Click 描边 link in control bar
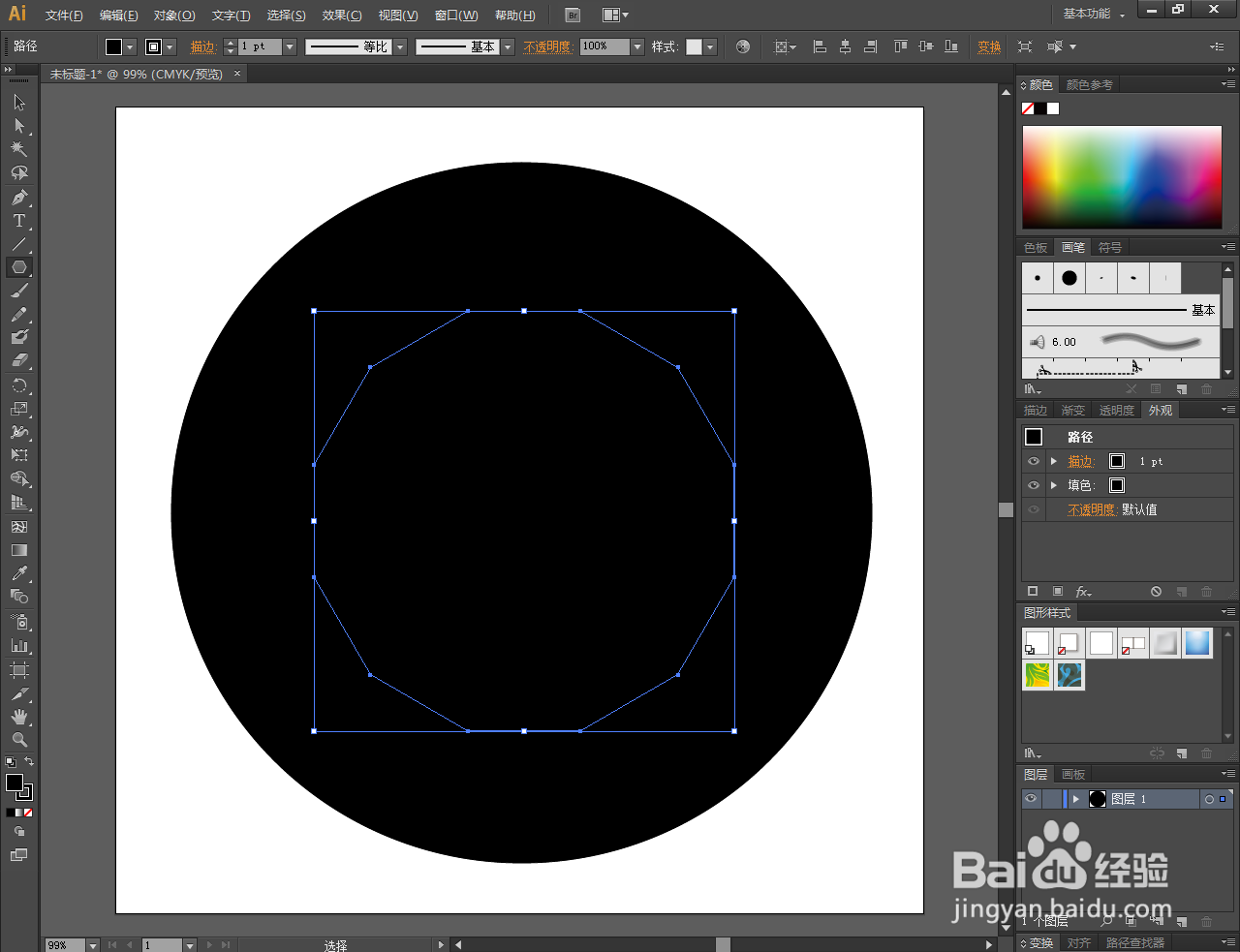The image size is (1240, 952). [202, 46]
